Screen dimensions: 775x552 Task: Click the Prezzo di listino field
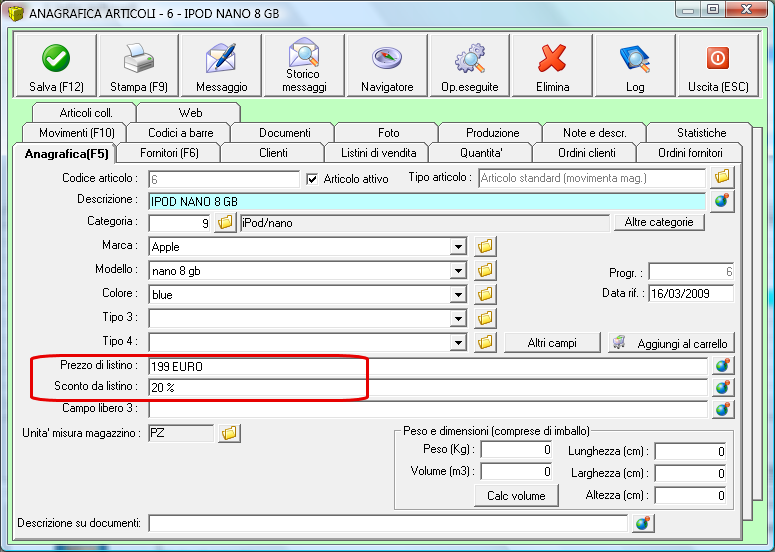click(x=428, y=366)
